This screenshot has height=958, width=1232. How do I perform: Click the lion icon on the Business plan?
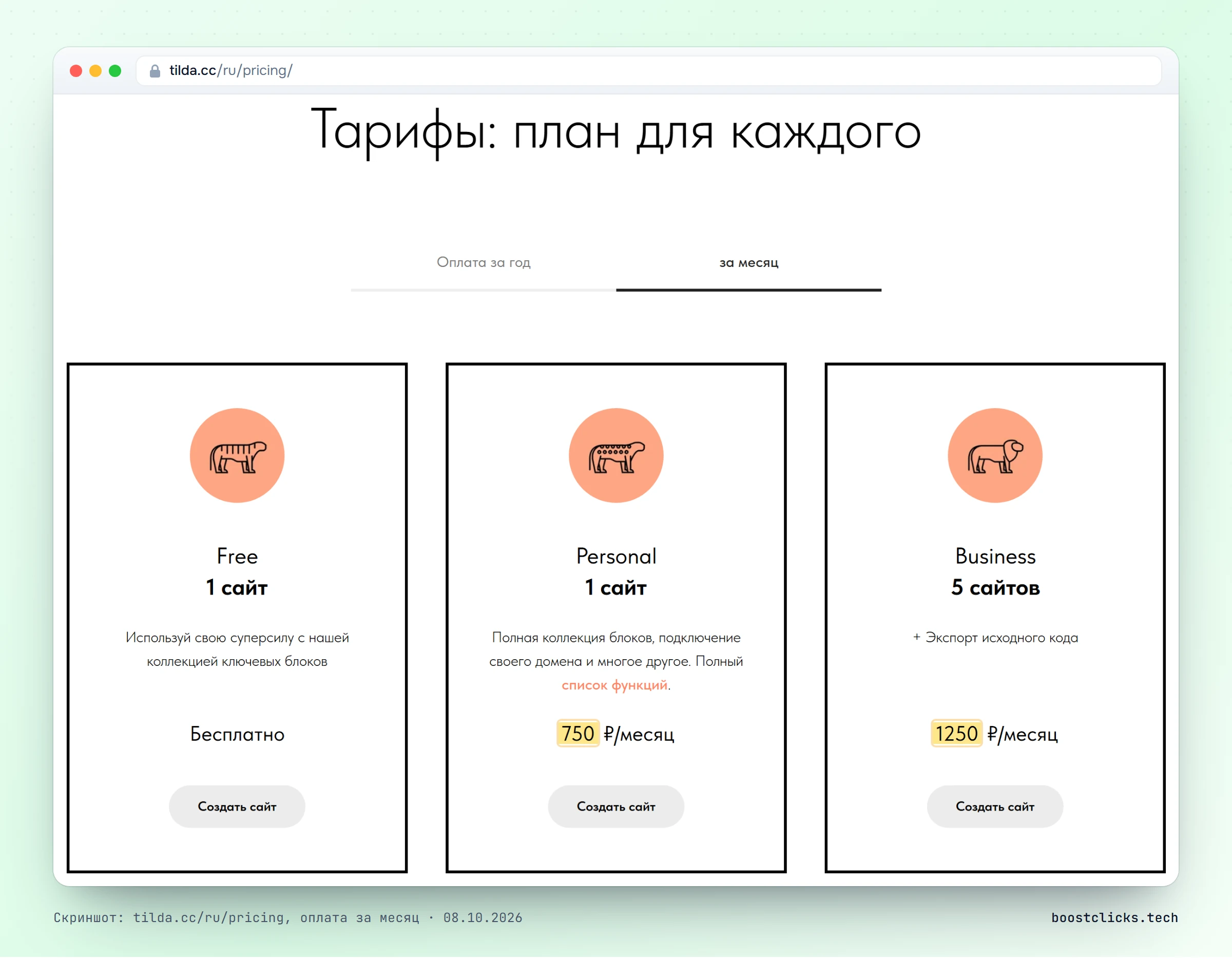(995, 456)
